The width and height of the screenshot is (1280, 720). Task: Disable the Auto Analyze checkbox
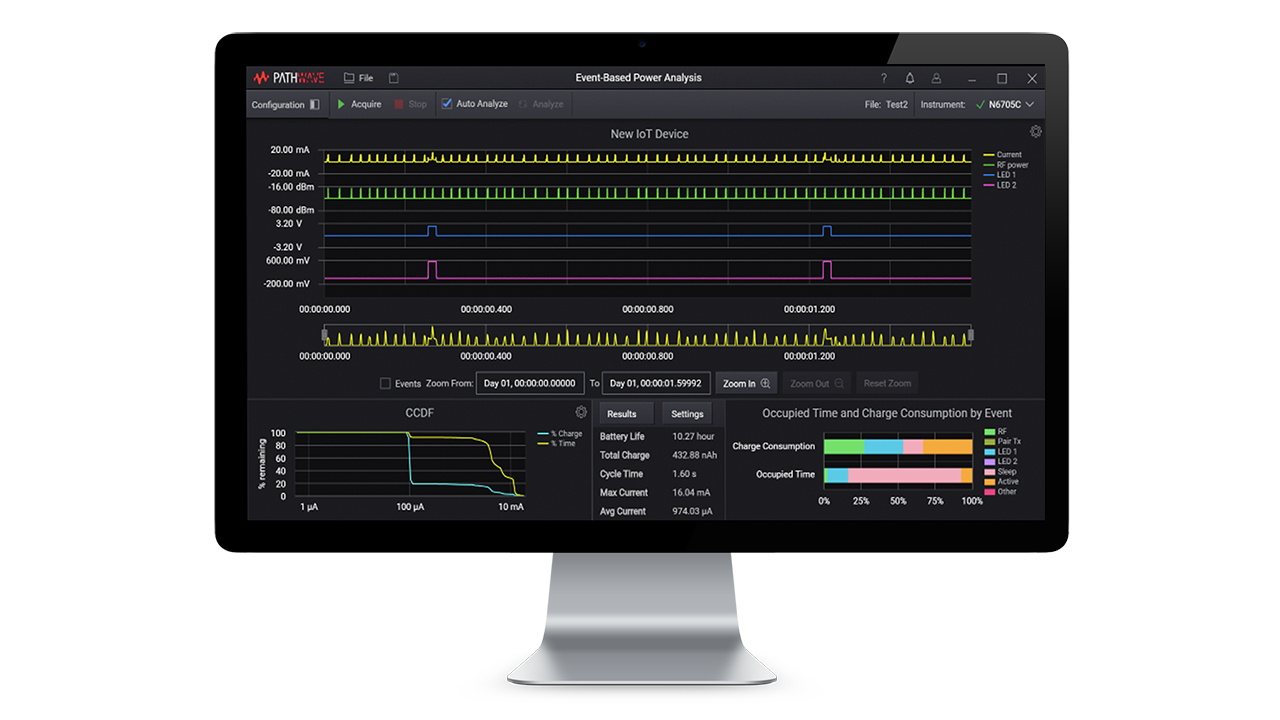tap(447, 104)
